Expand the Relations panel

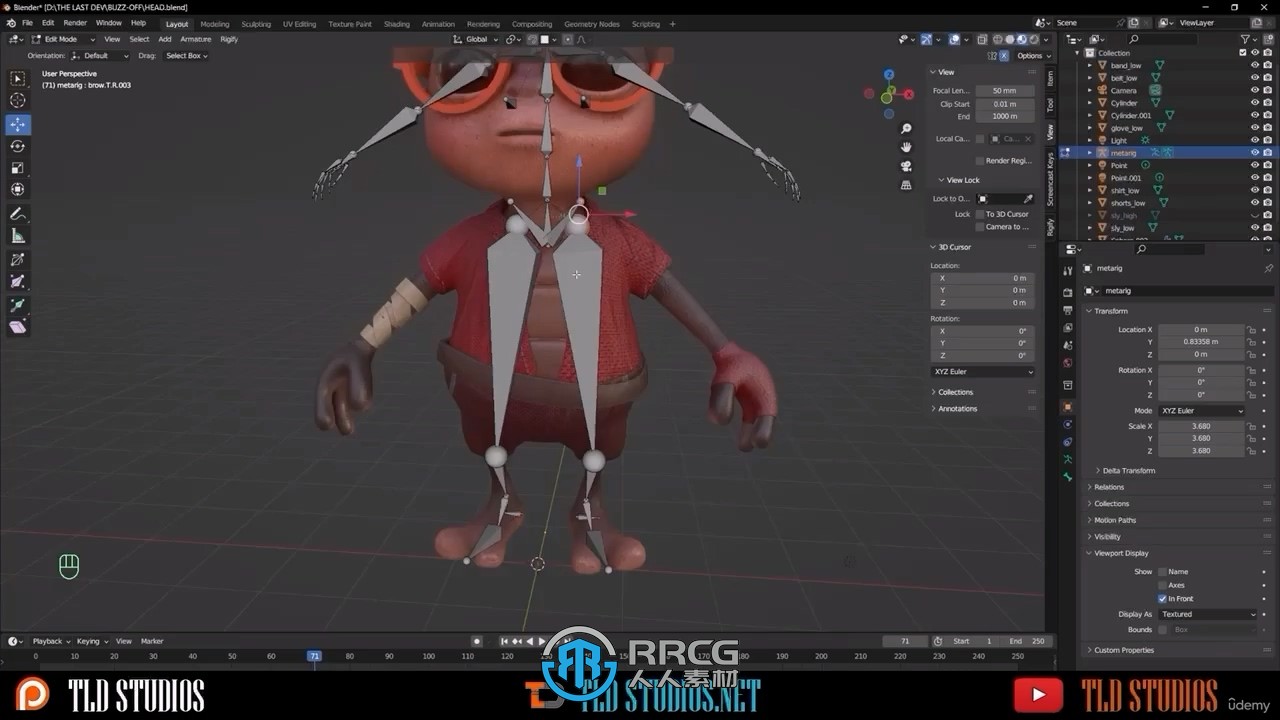[1108, 487]
